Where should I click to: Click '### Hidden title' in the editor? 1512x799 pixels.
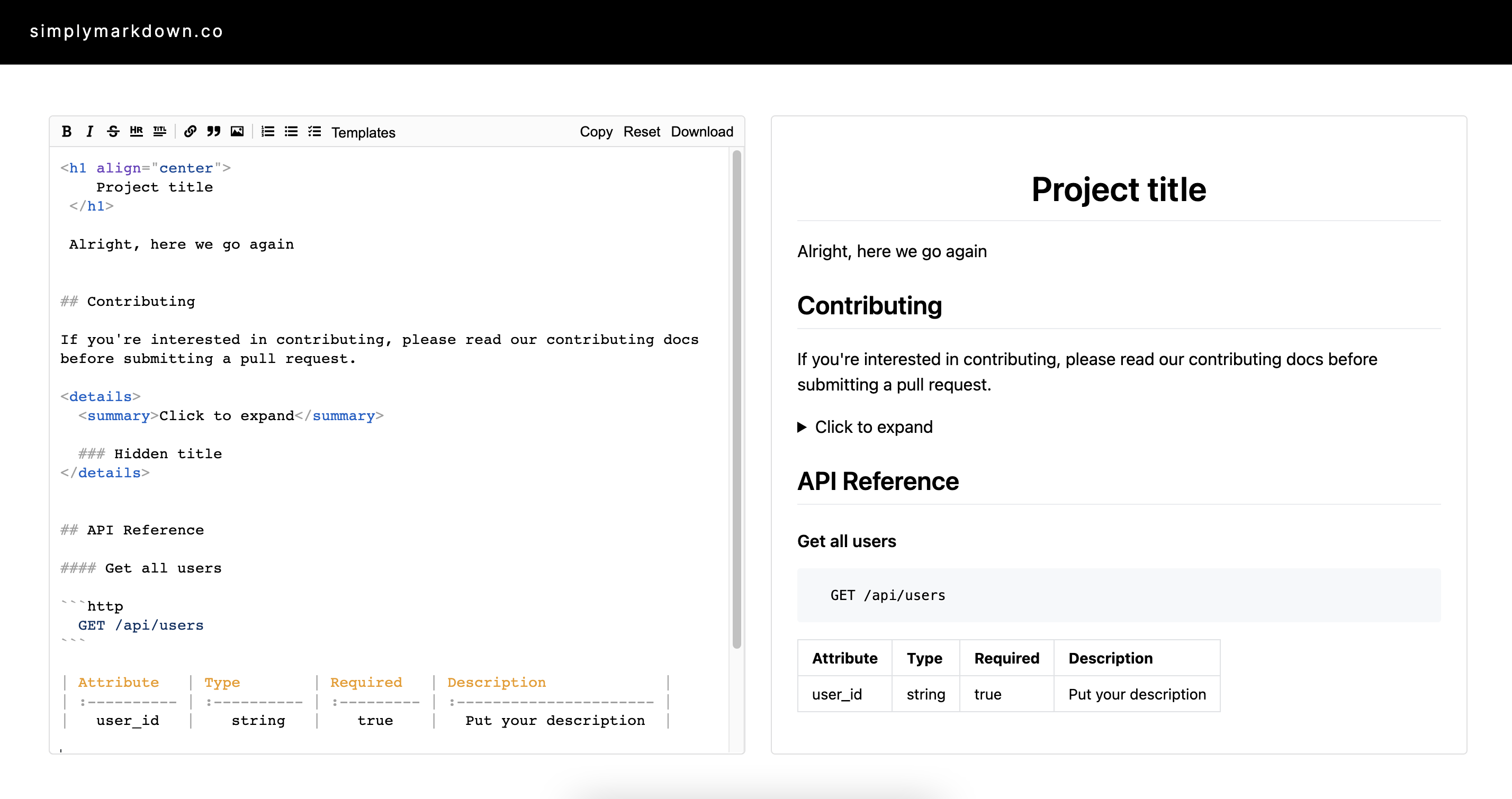(150, 453)
